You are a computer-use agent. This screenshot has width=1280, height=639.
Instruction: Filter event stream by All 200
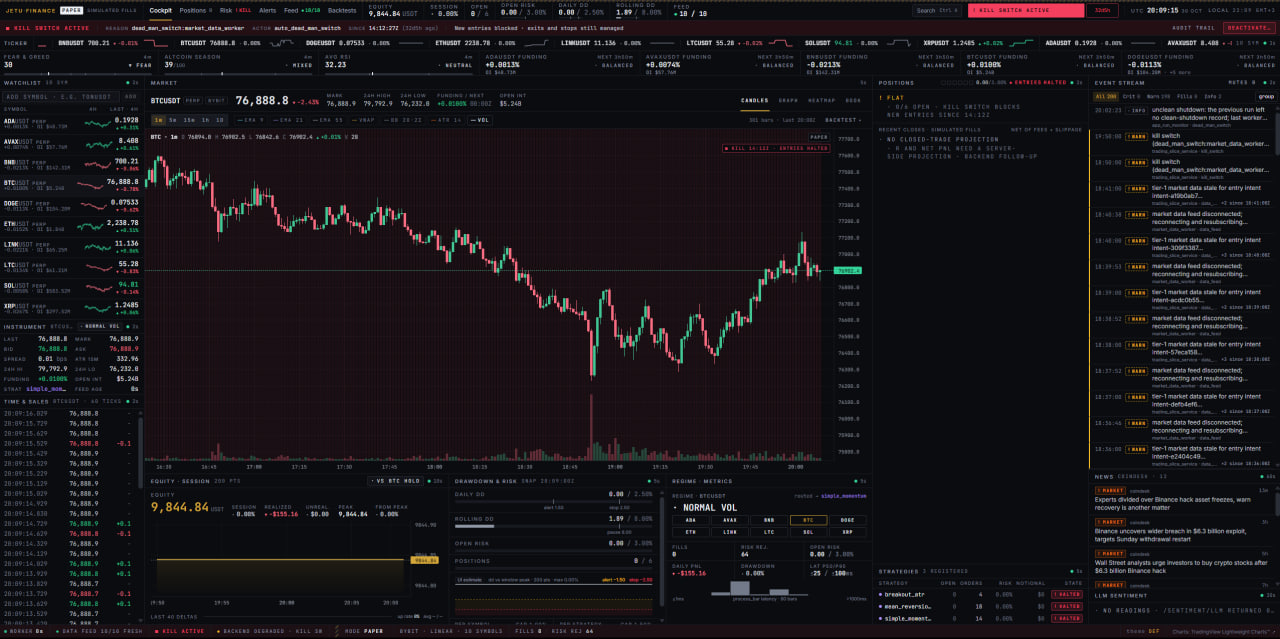point(1105,96)
